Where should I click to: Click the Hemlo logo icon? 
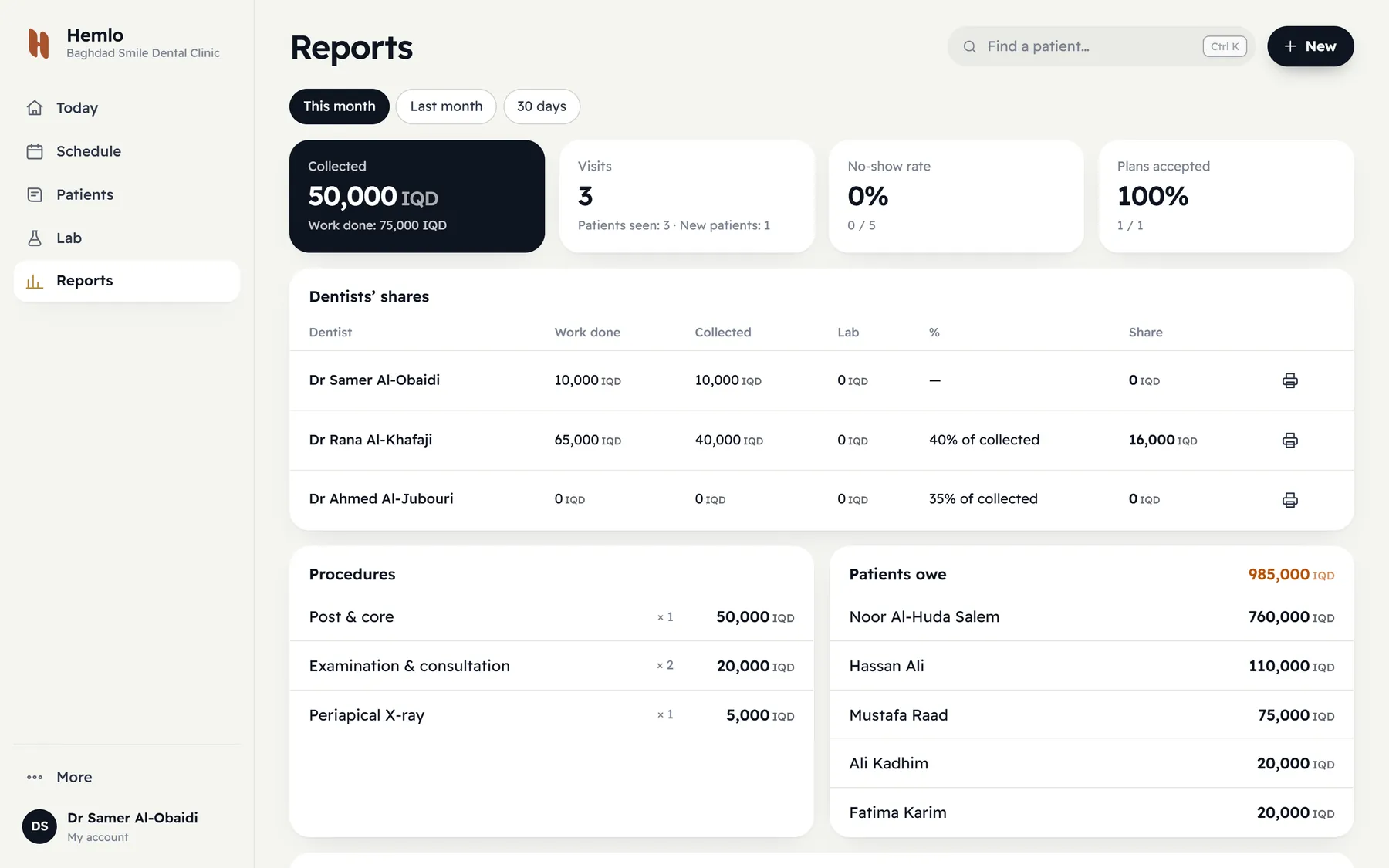click(39, 43)
